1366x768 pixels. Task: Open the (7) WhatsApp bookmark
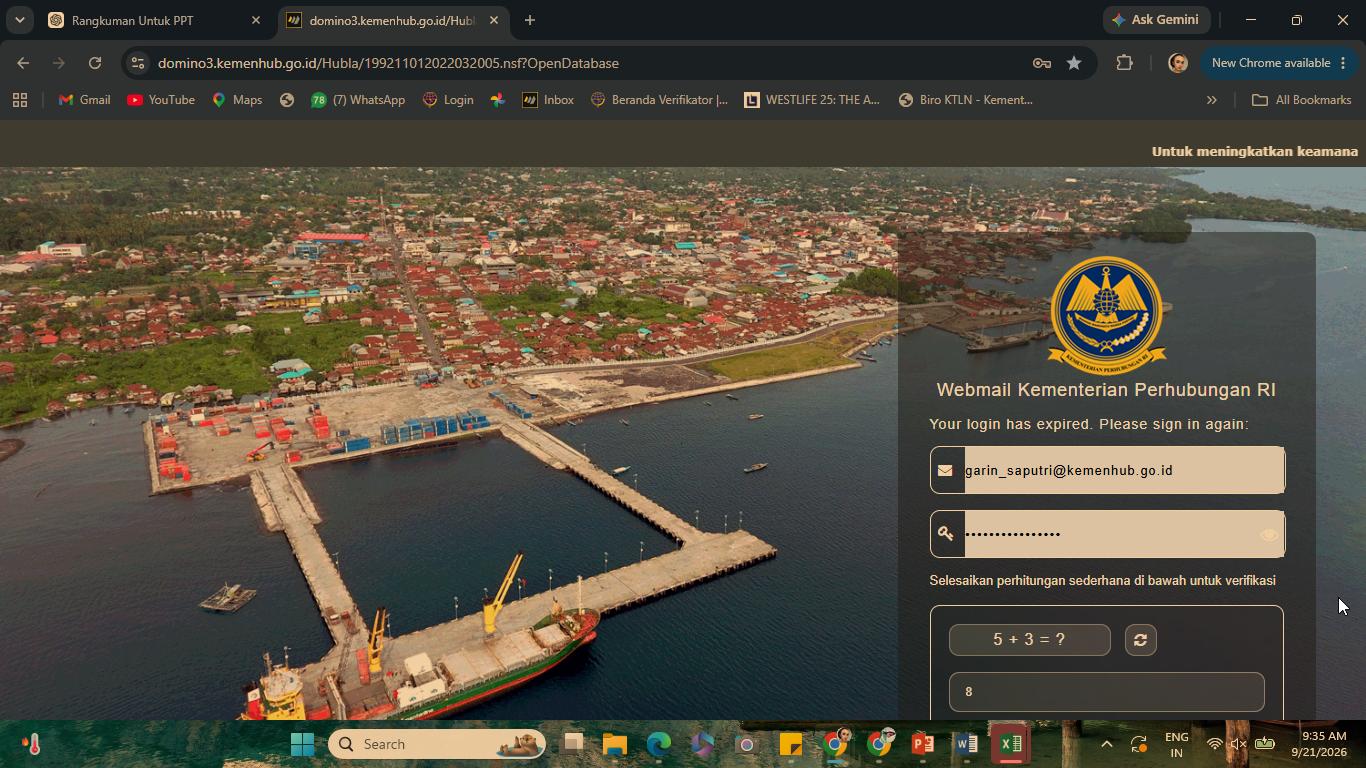(x=358, y=100)
